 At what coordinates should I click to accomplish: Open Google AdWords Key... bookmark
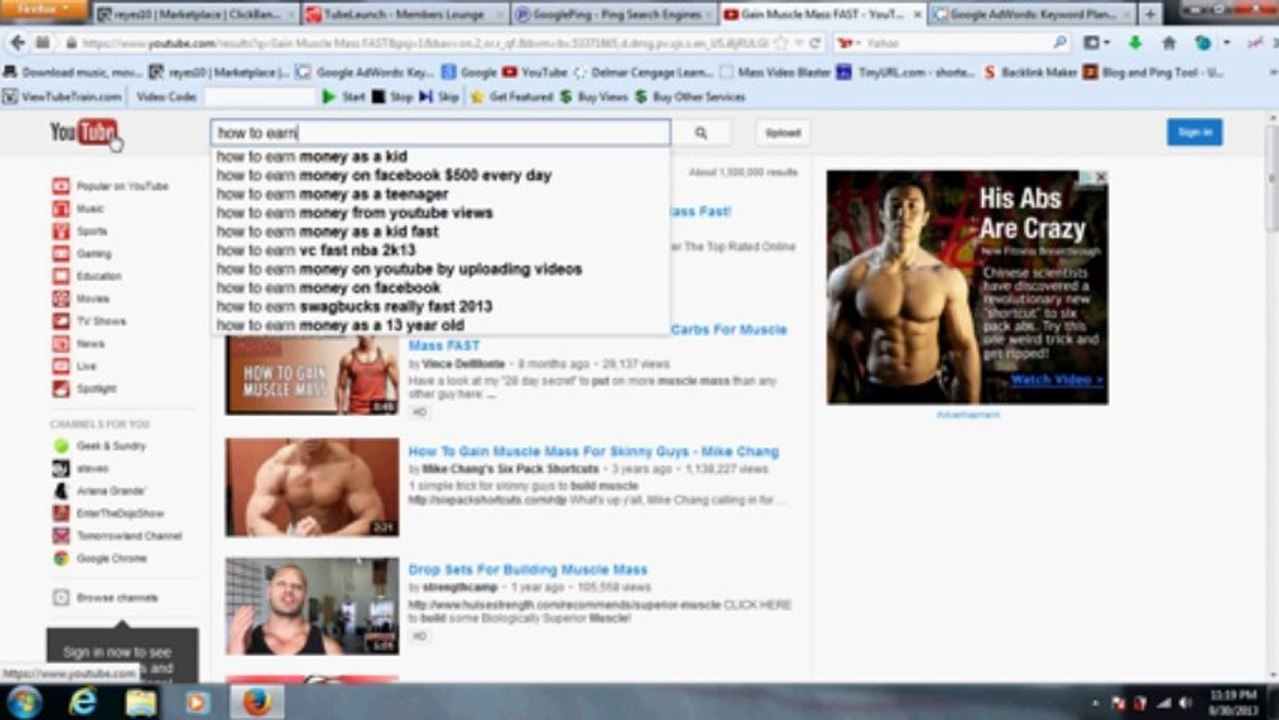click(x=366, y=72)
